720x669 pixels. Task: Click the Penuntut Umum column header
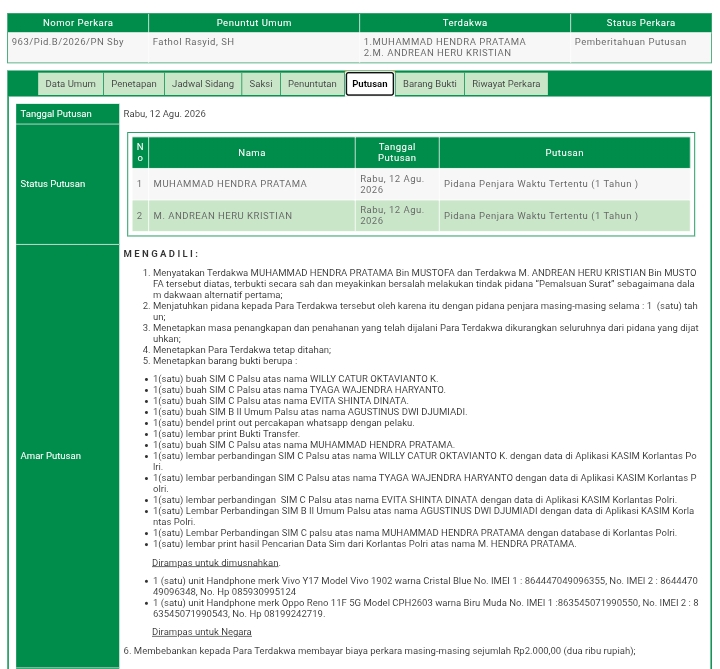point(254,23)
